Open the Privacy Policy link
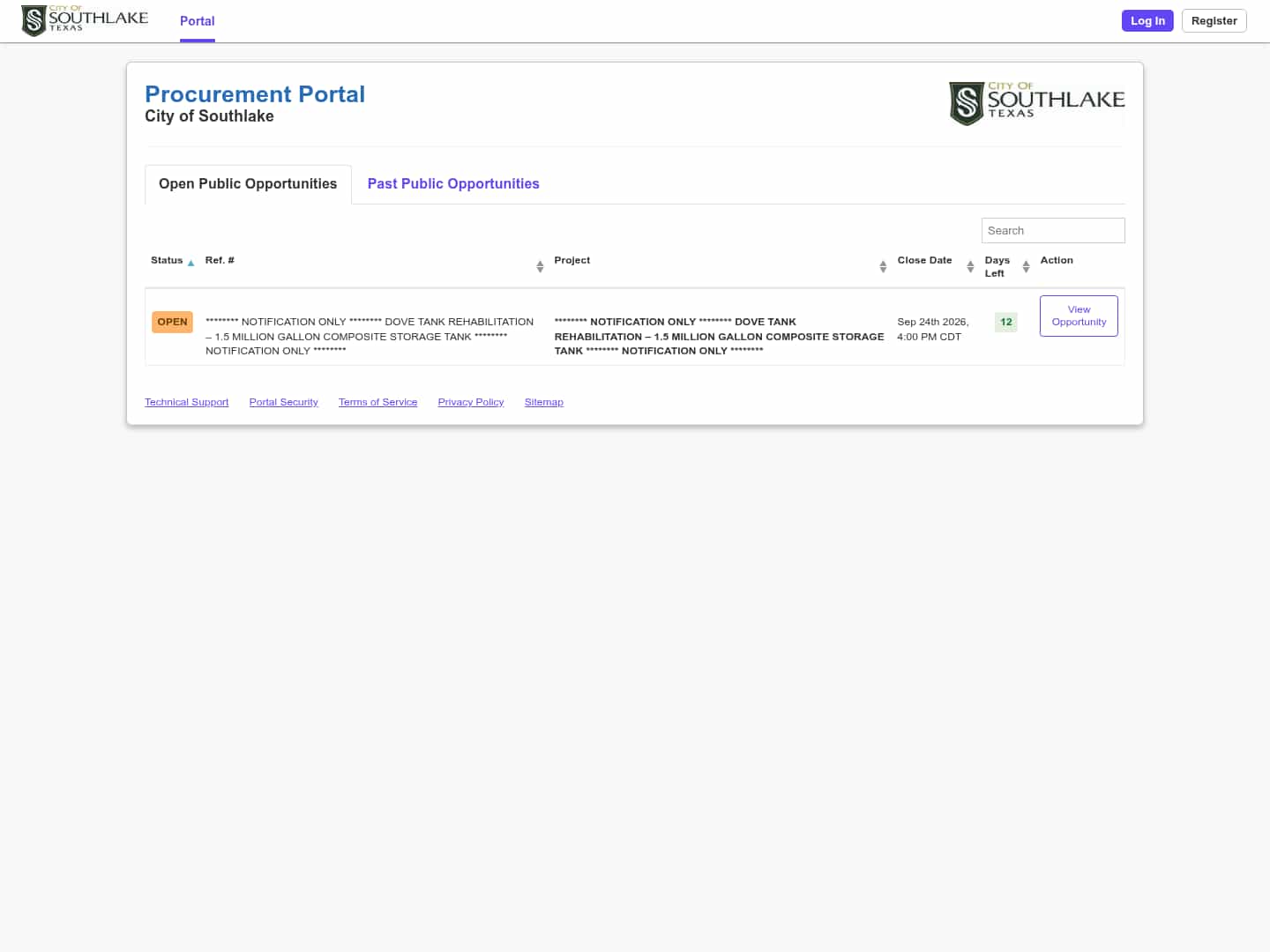The height and width of the screenshot is (952, 1270). click(x=471, y=402)
